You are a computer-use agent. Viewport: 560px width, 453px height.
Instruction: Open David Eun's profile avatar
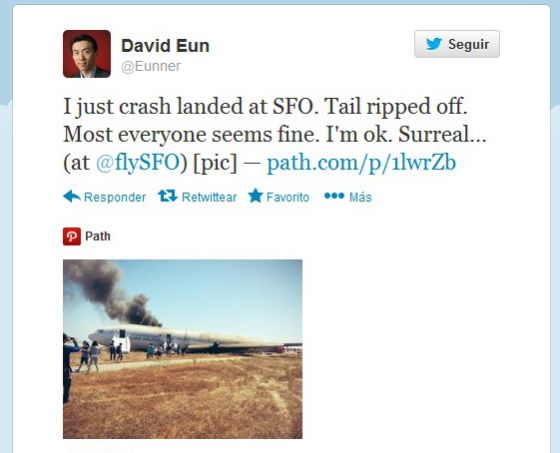click(87, 54)
